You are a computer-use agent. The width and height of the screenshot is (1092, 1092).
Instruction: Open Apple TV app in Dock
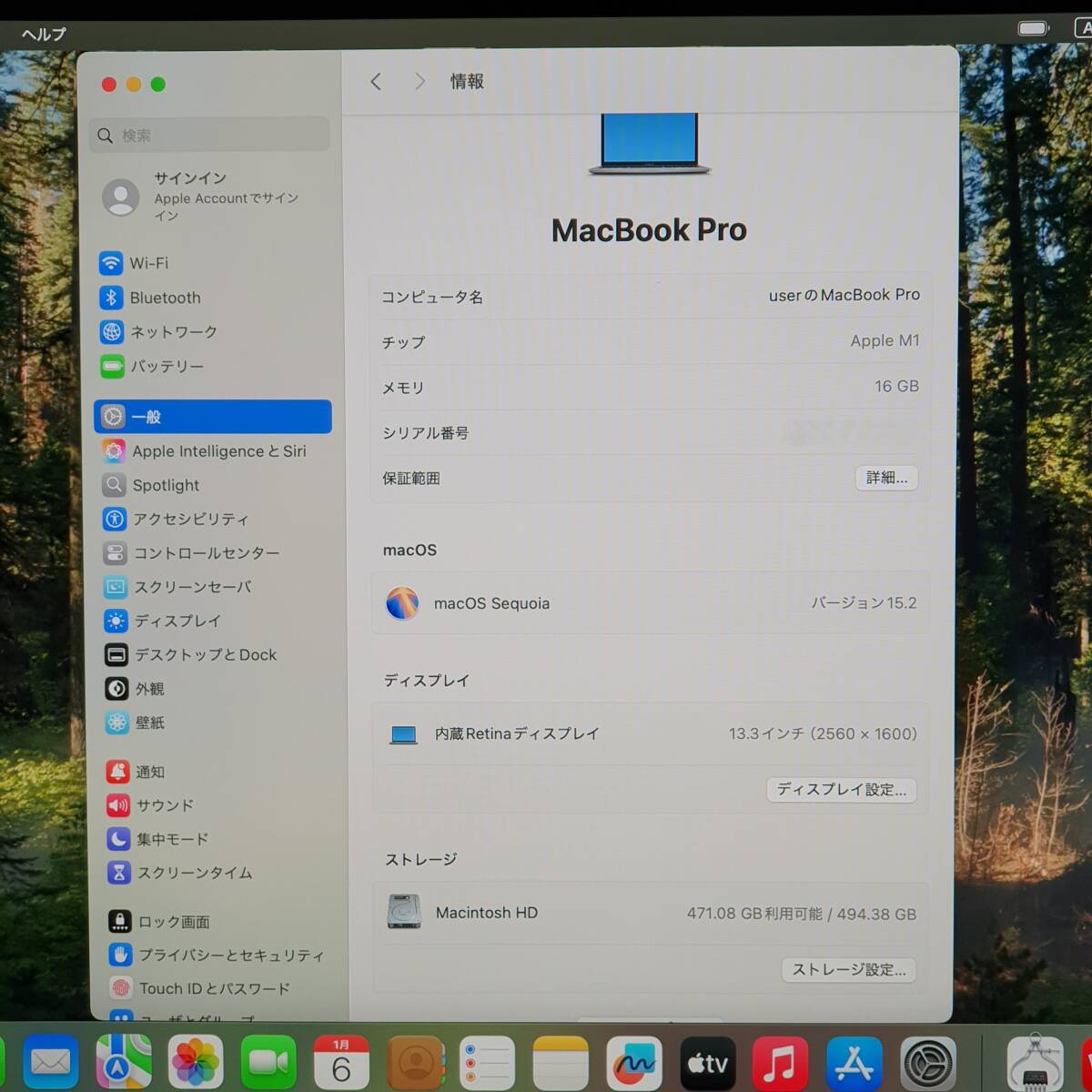pyautogui.click(x=707, y=1062)
